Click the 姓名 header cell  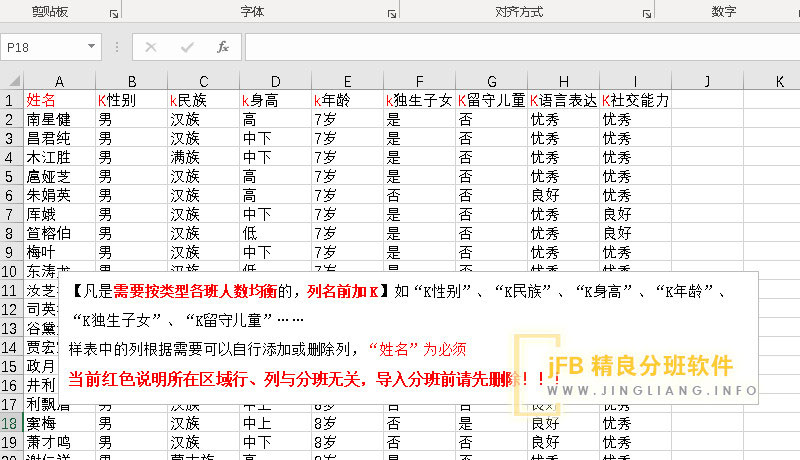(x=59, y=100)
